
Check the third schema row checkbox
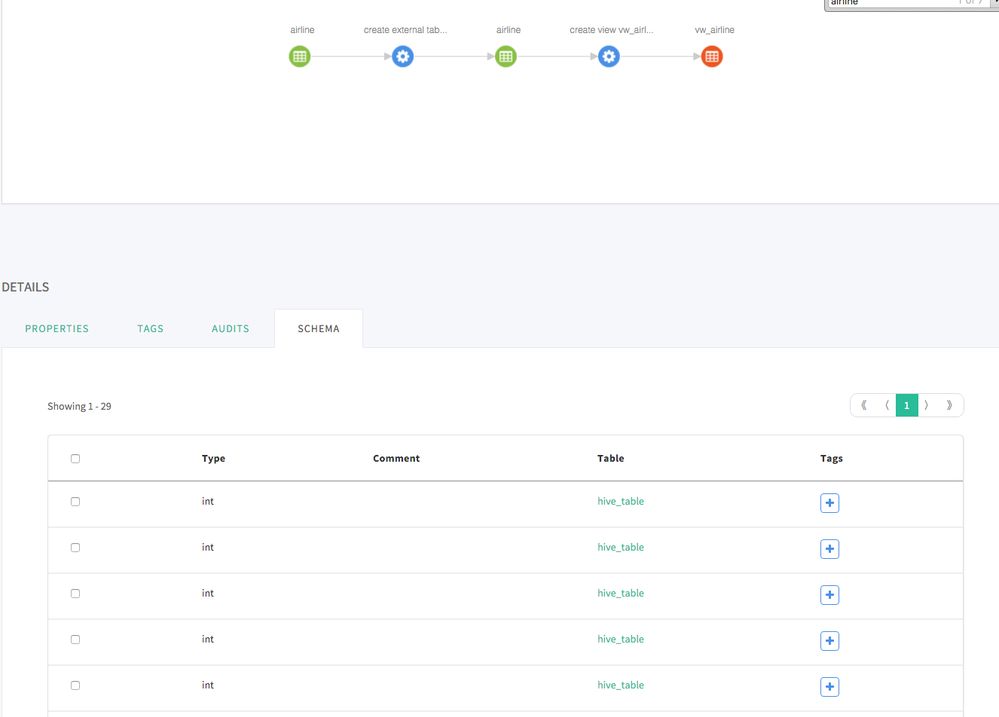[x=75, y=593]
